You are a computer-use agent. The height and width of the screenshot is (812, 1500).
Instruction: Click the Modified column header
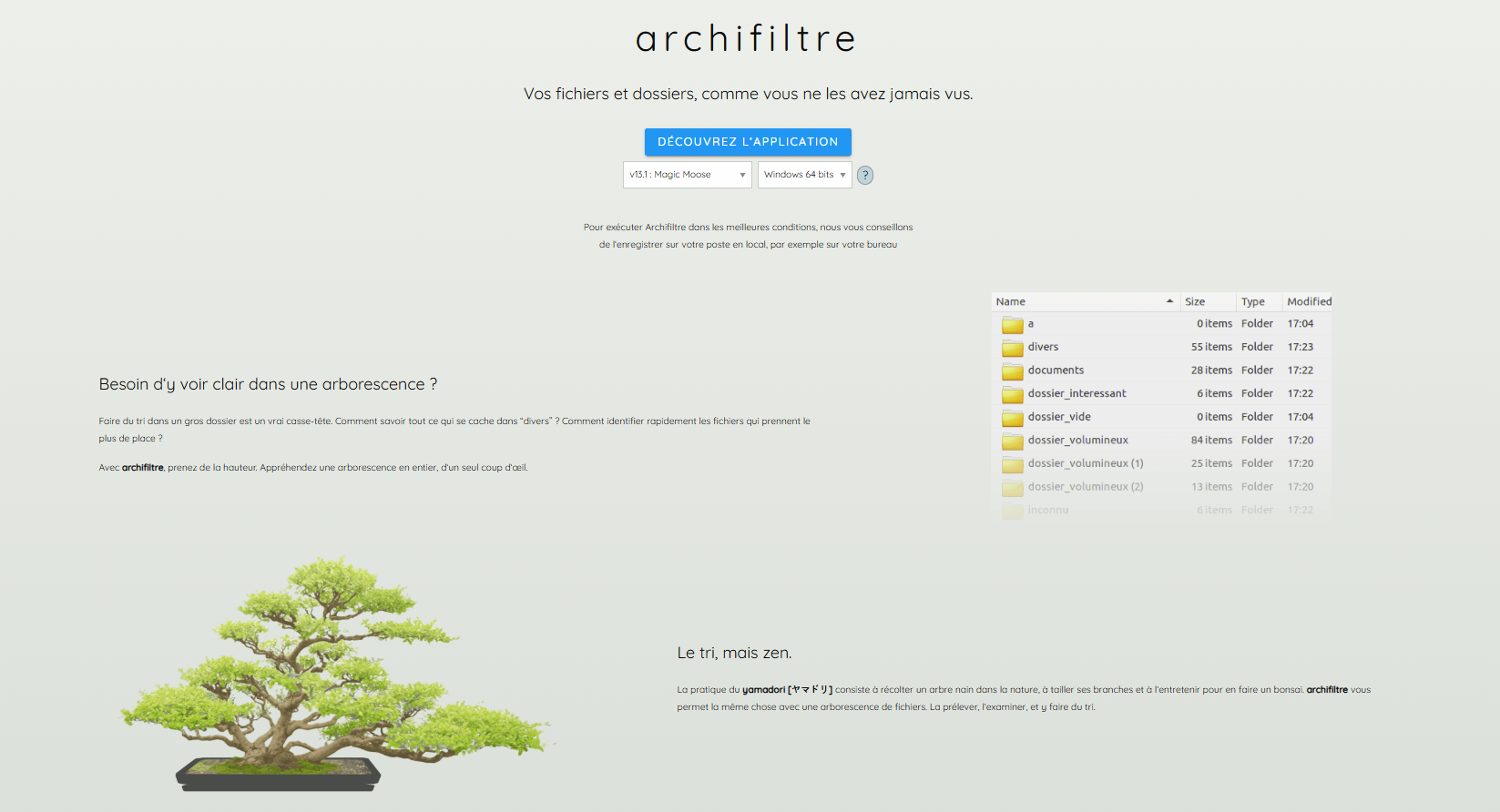tap(1309, 302)
